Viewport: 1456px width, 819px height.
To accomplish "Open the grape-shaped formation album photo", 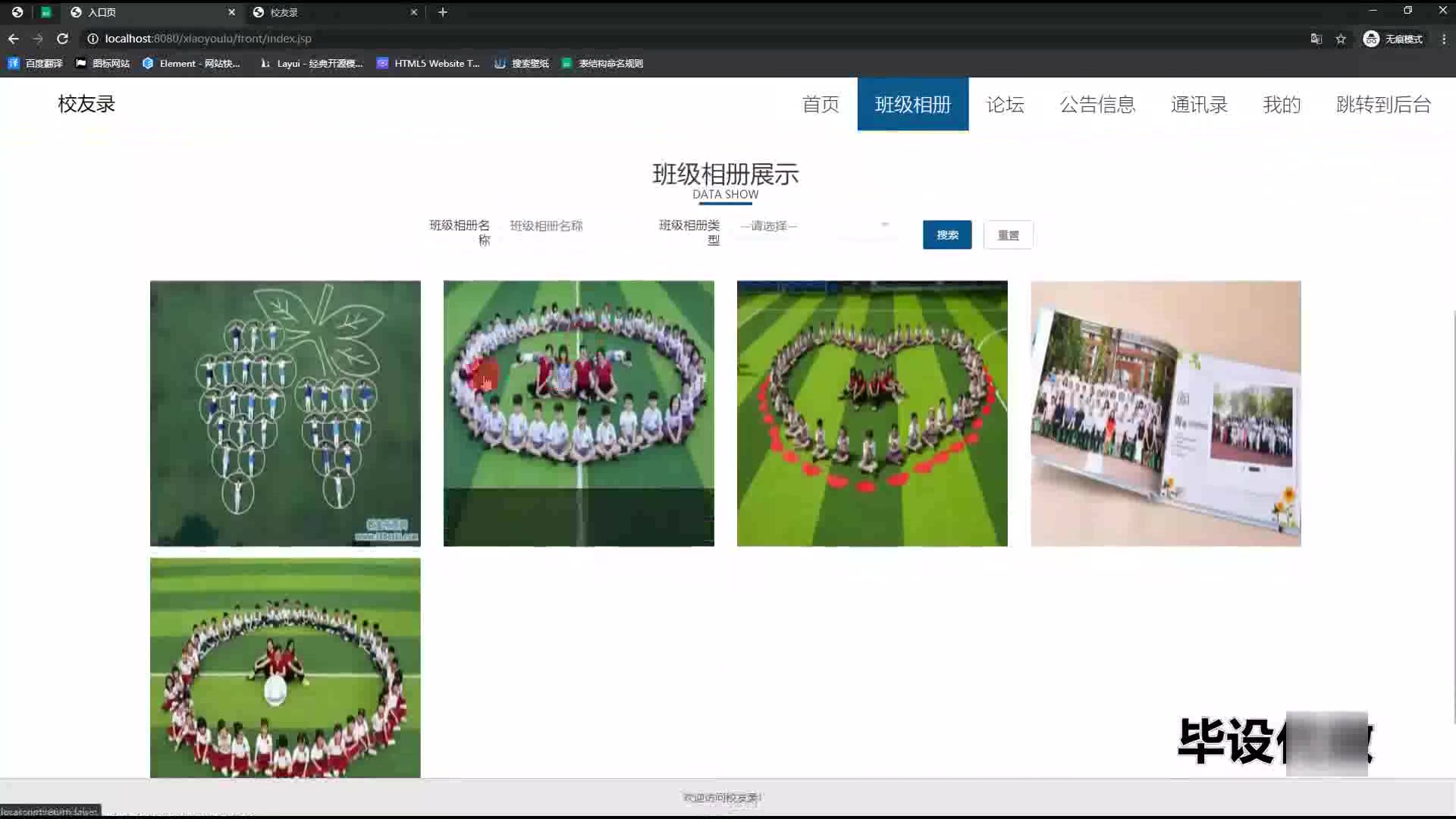I will pos(285,413).
